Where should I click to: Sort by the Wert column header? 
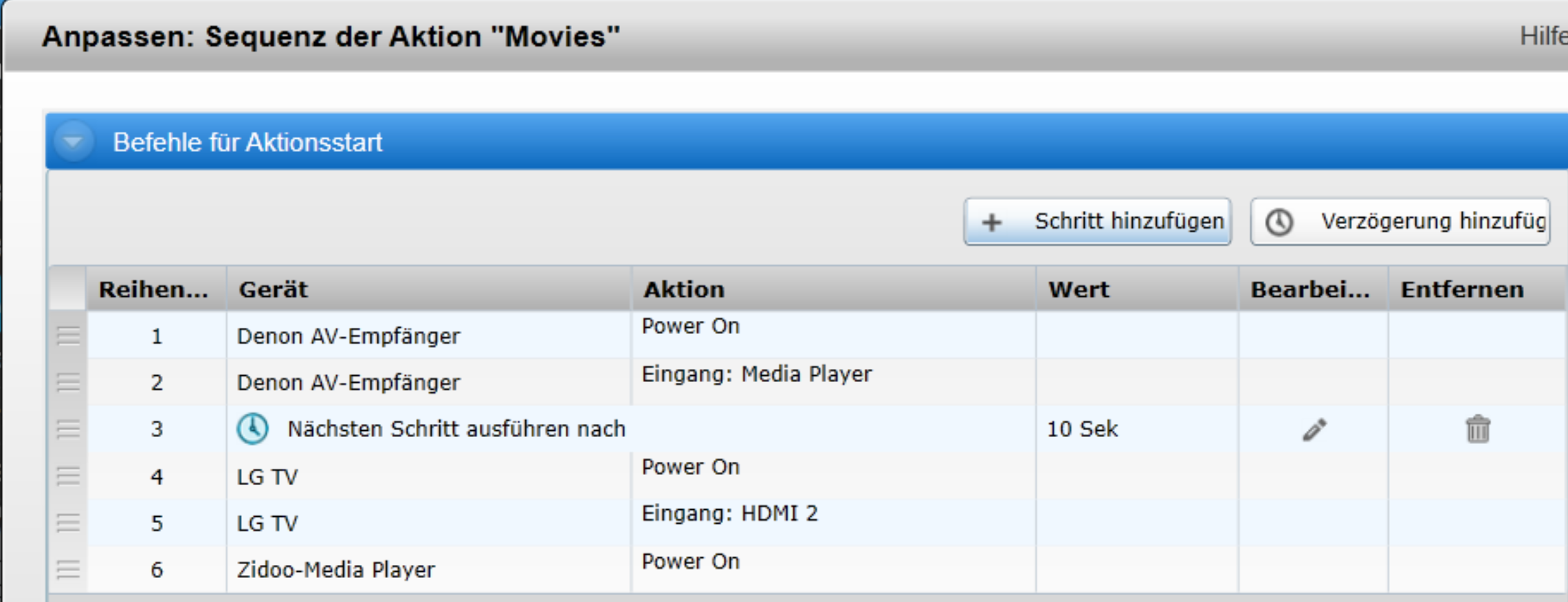1078,289
